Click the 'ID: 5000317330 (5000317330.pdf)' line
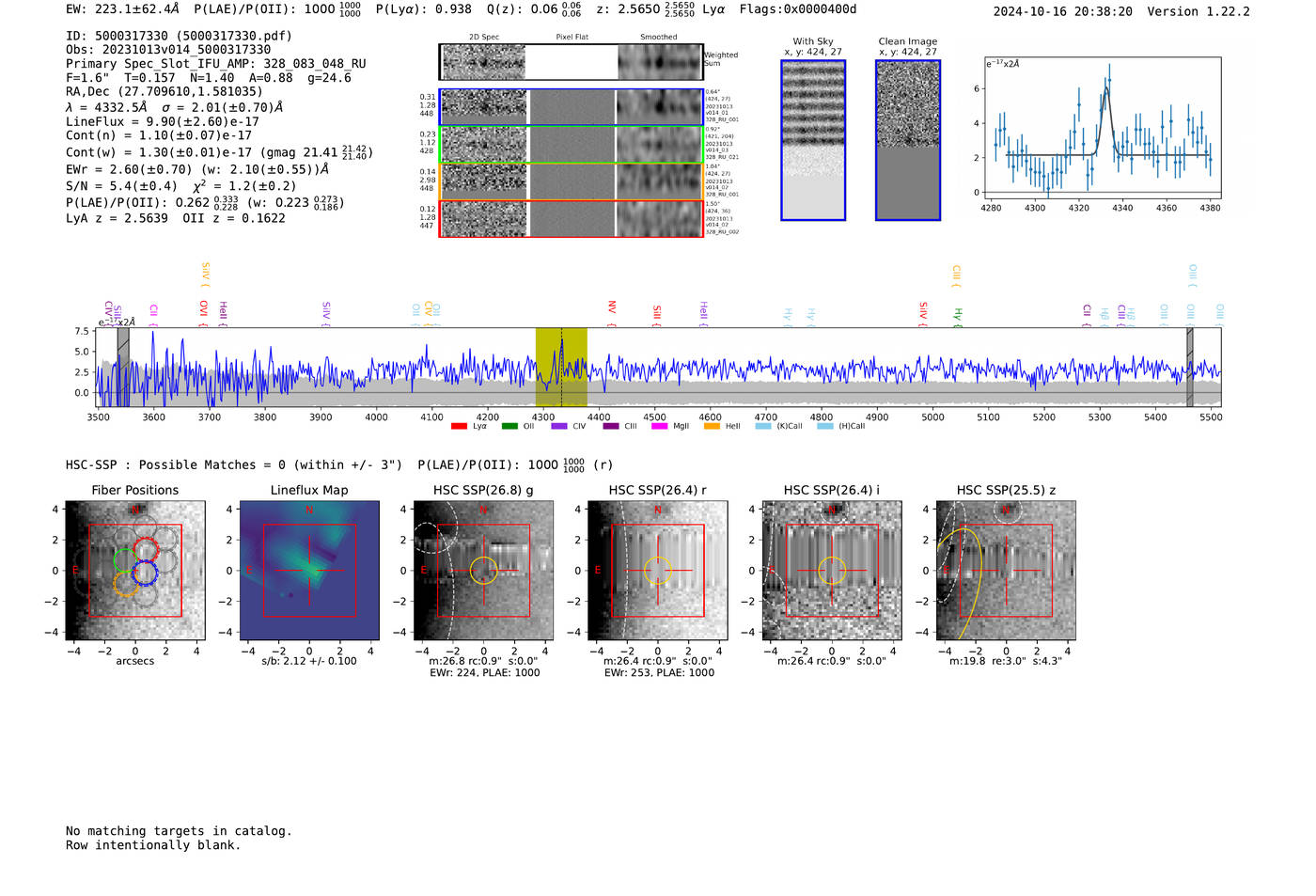Viewport: 1316px width, 896px height. (179, 36)
